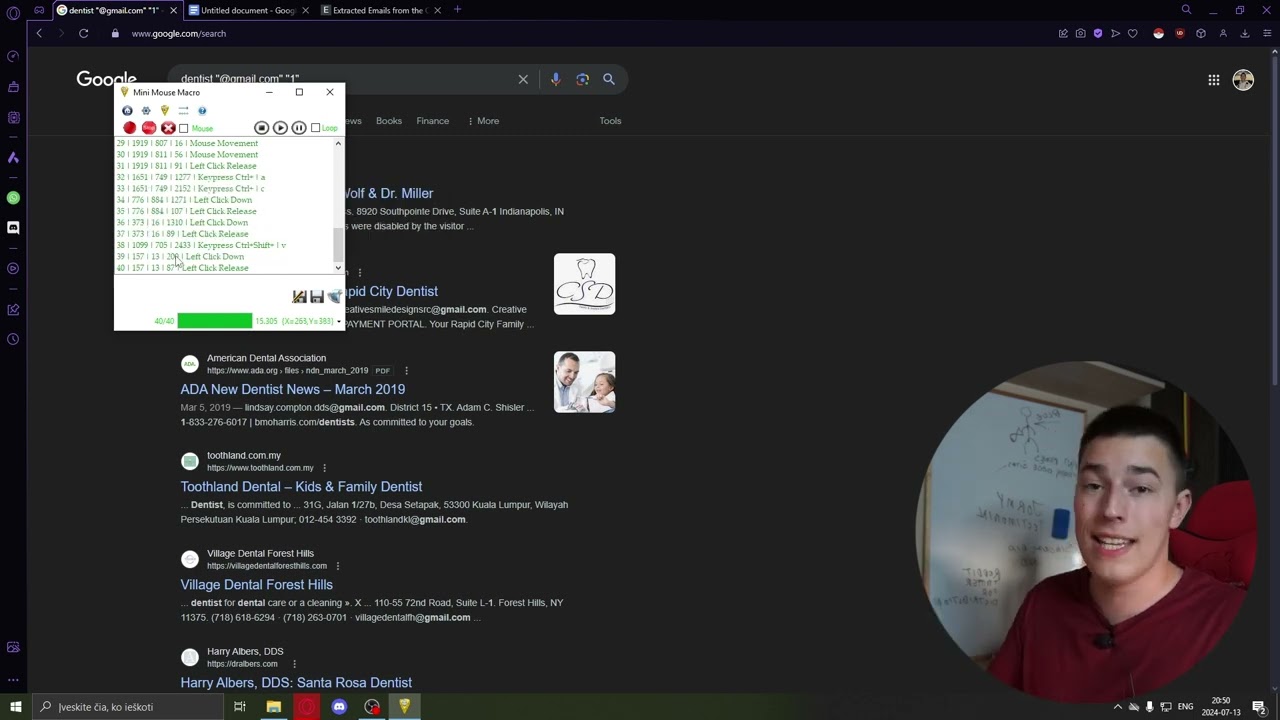Click the ADA result thumbnail image
The image size is (1280, 720).
coord(584,382)
